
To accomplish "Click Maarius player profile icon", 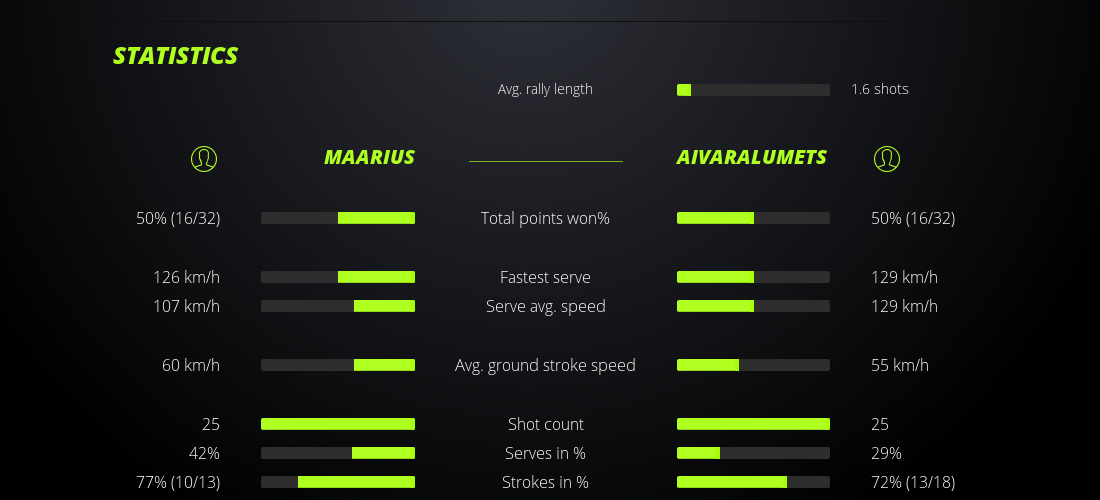I will pyautogui.click(x=204, y=158).
